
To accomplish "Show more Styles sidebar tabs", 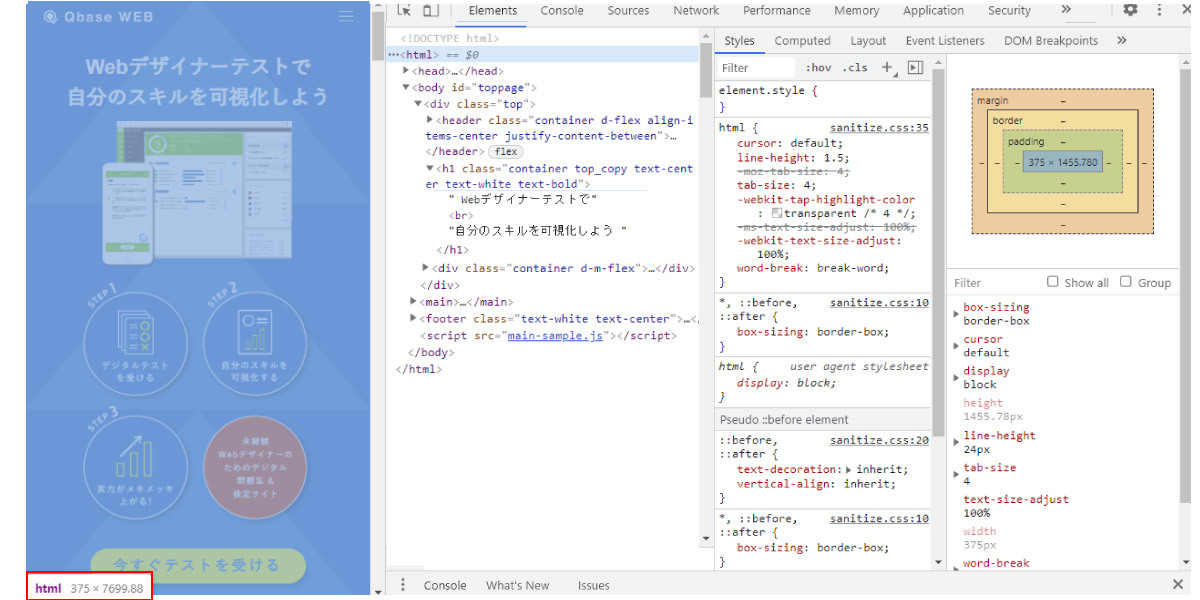I will (1122, 40).
